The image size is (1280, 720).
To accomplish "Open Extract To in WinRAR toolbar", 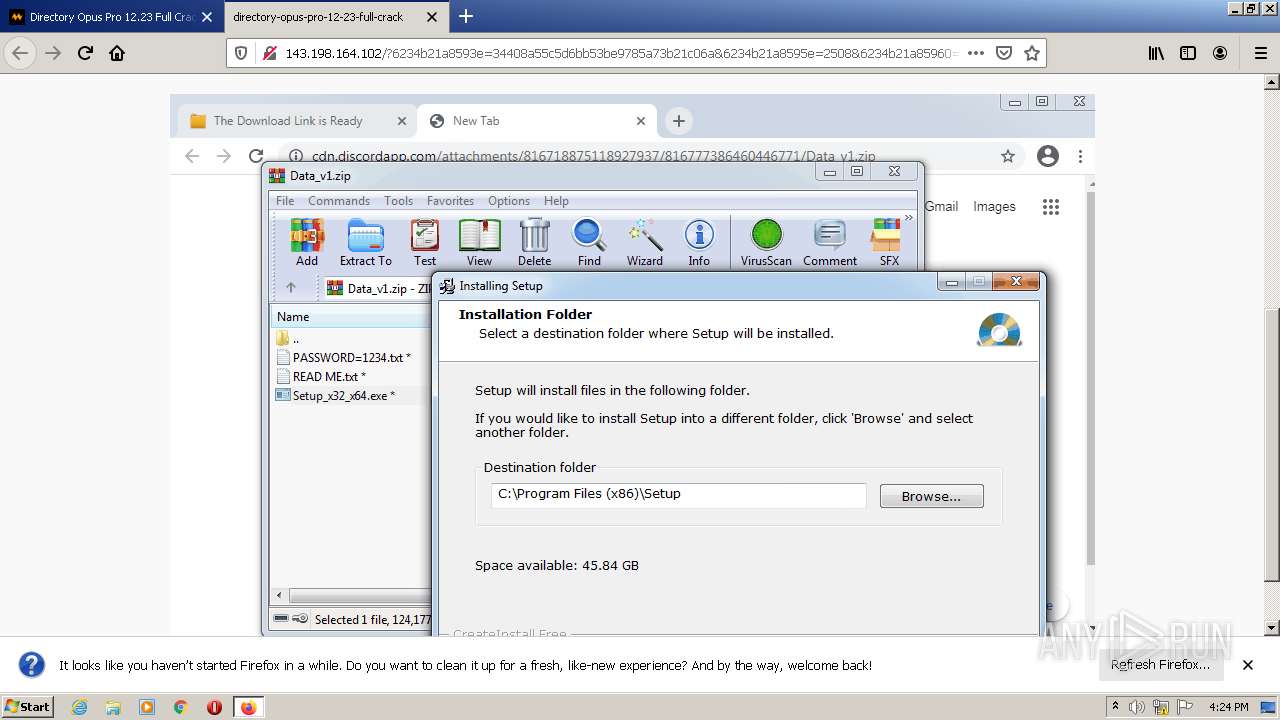I will (x=365, y=243).
